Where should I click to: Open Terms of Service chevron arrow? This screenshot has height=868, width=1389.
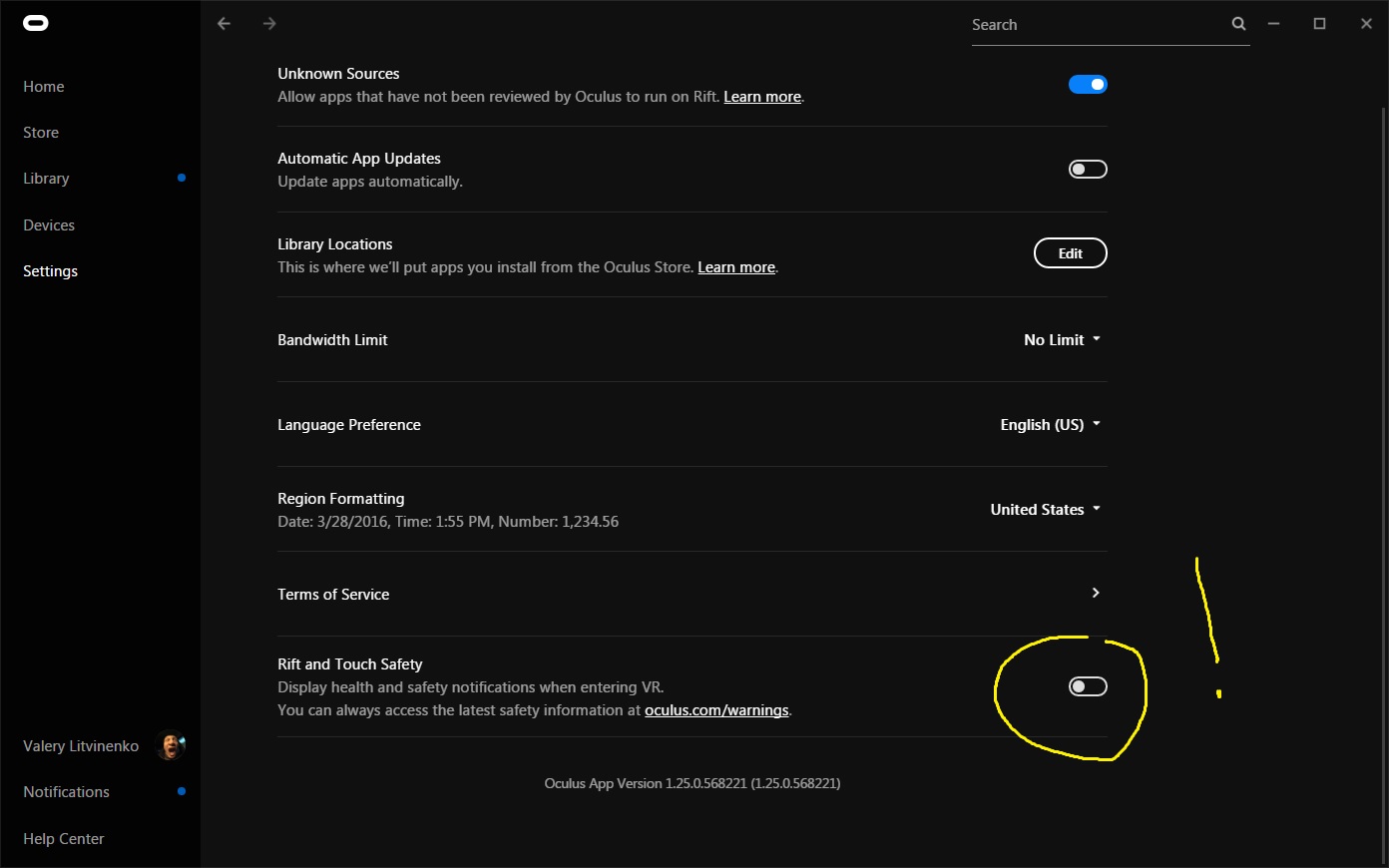[x=1096, y=593]
